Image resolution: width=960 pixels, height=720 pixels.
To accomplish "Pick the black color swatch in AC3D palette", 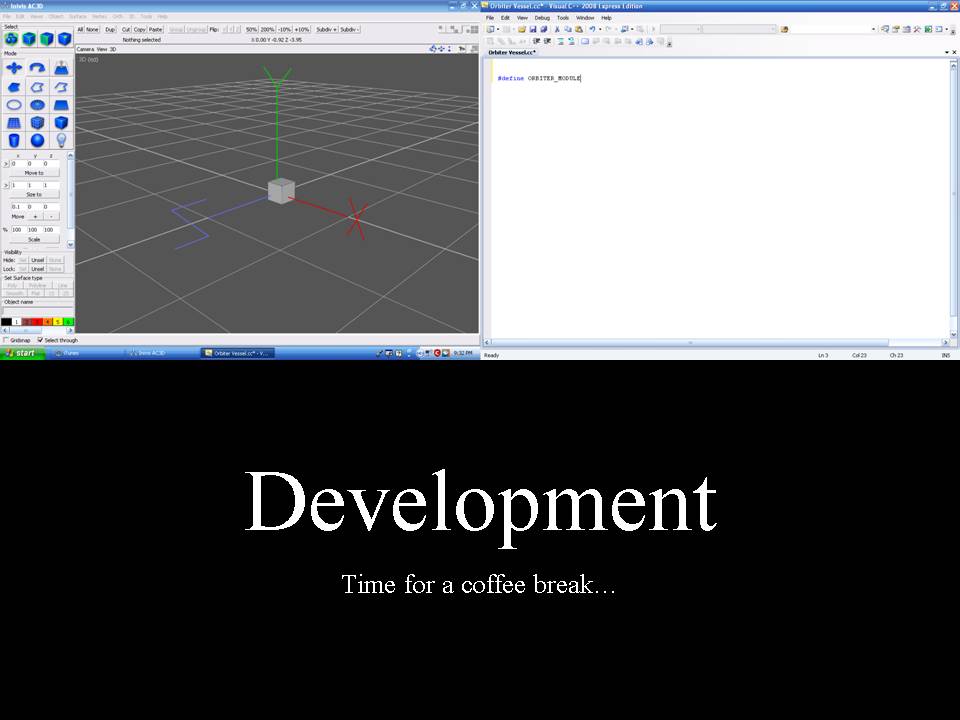I will [6, 322].
